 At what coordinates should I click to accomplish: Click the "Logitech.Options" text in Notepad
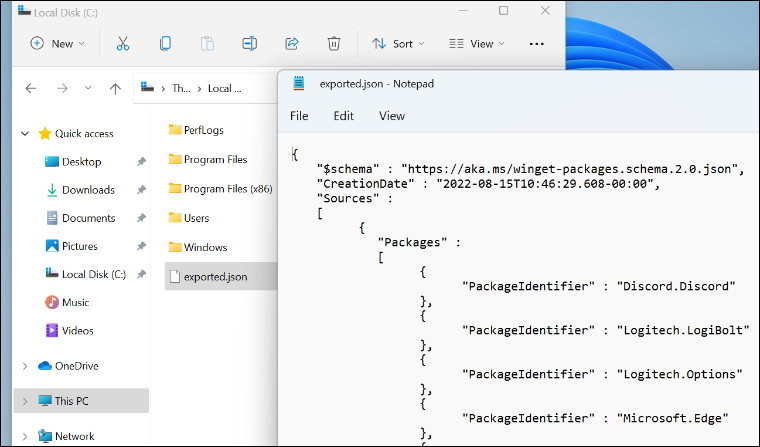coord(680,374)
